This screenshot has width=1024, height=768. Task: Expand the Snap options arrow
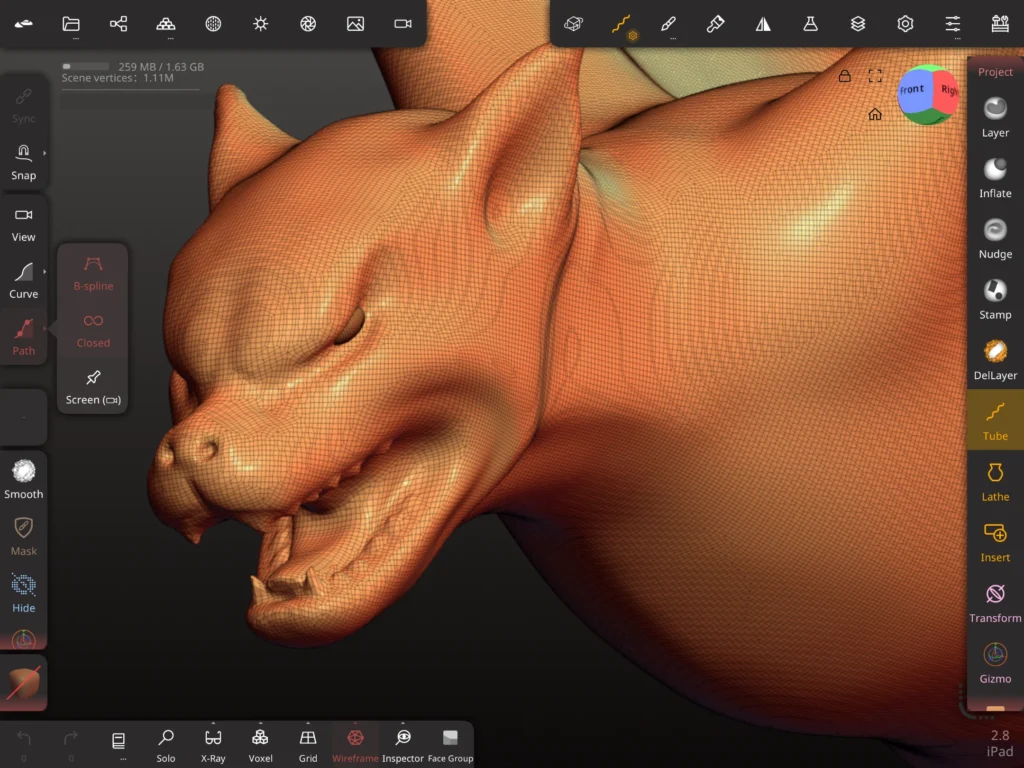(44, 153)
